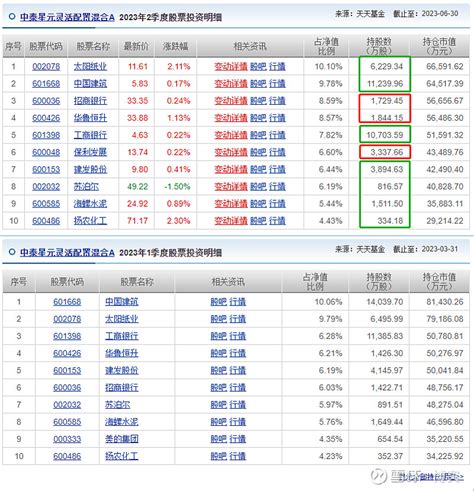Open 工商银行 stock name in Q2 table
The image size is (474, 491).
click(x=90, y=135)
